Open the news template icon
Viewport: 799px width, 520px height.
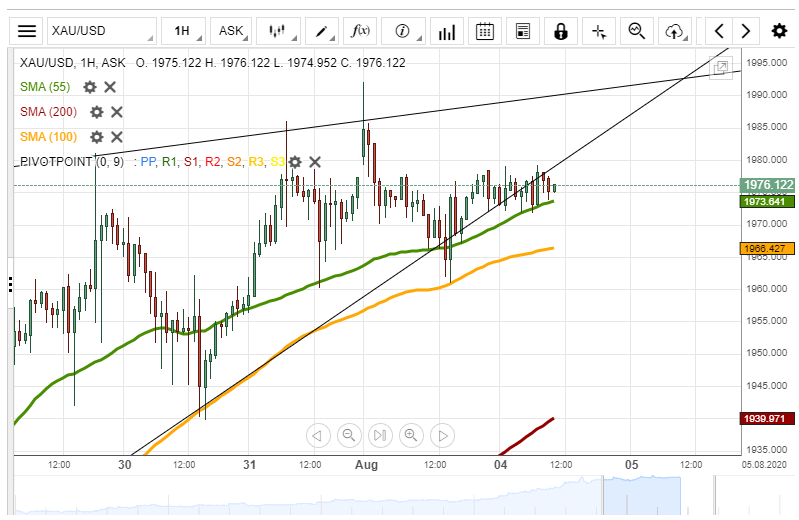(523, 31)
